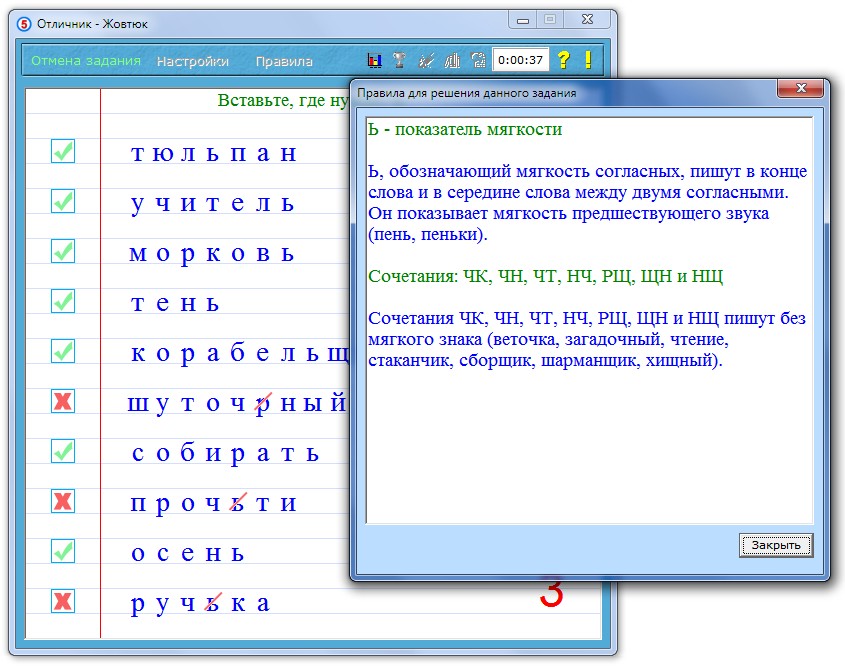Viewport: 845px width, 666px height.
Task: Choose Отмена задания in the menu bar
Action: (x=86, y=61)
